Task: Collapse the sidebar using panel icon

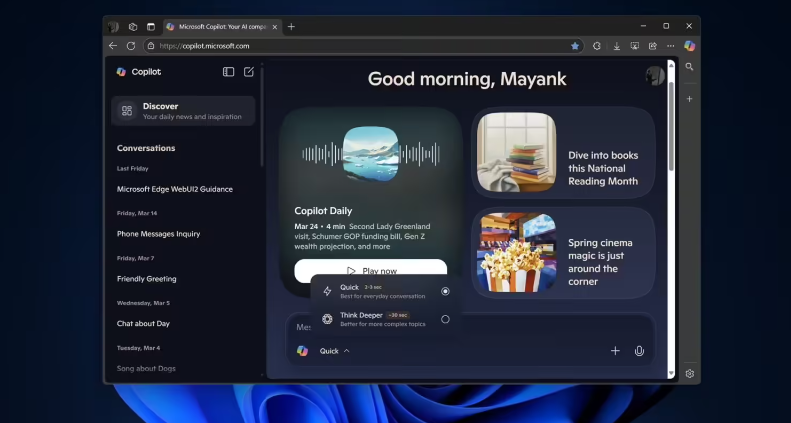Action: pyautogui.click(x=228, y=72)
